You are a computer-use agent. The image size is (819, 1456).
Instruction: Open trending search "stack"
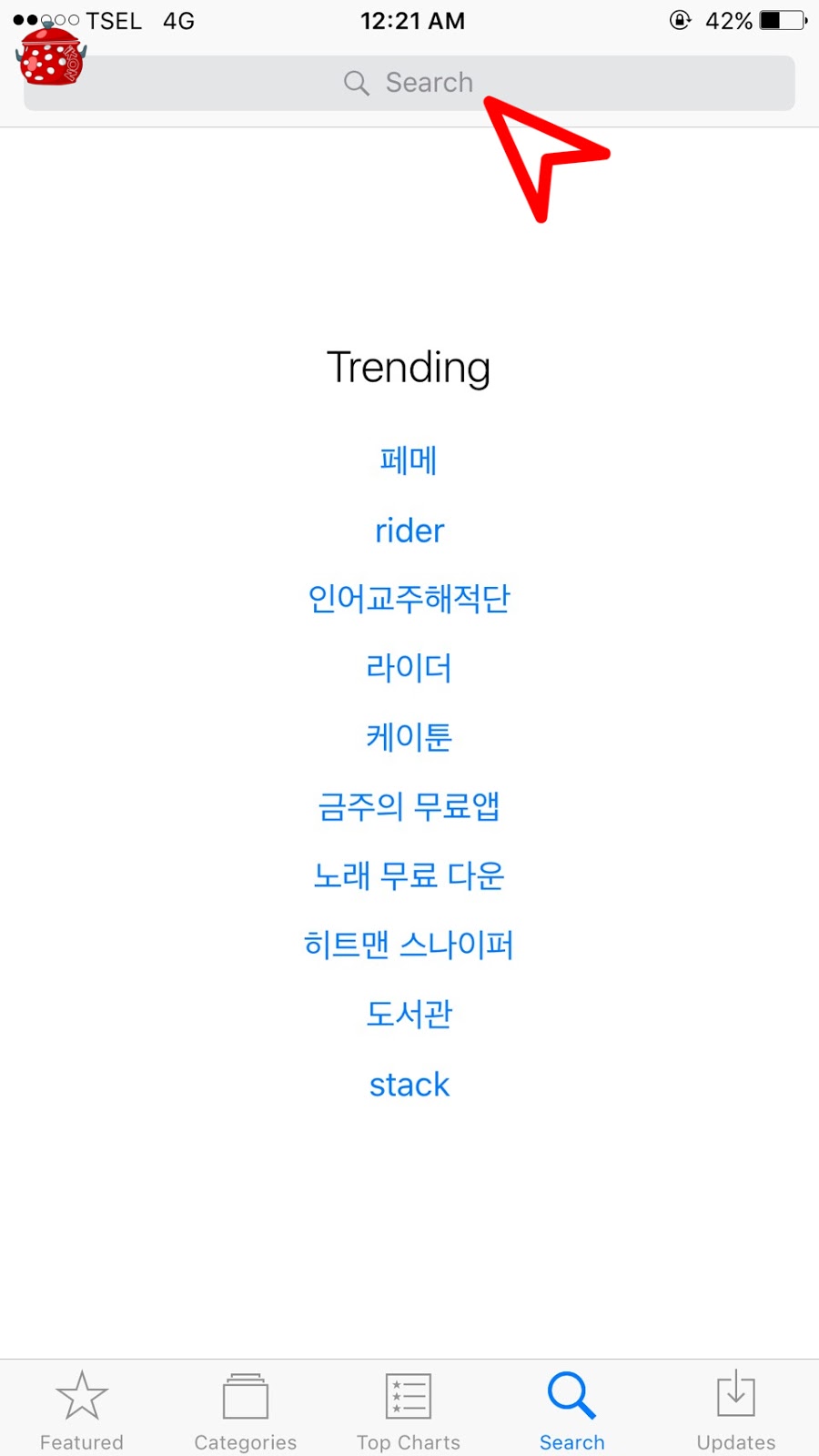(409, 1085)
